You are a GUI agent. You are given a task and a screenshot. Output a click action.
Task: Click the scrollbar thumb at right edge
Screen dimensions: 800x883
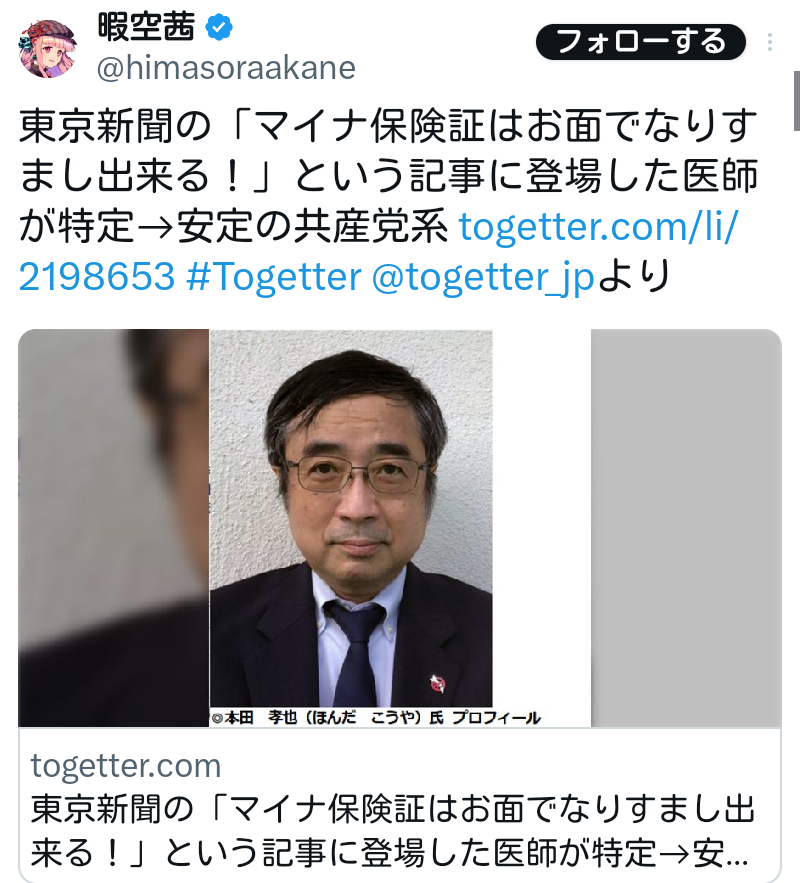[x=797, y=101]
